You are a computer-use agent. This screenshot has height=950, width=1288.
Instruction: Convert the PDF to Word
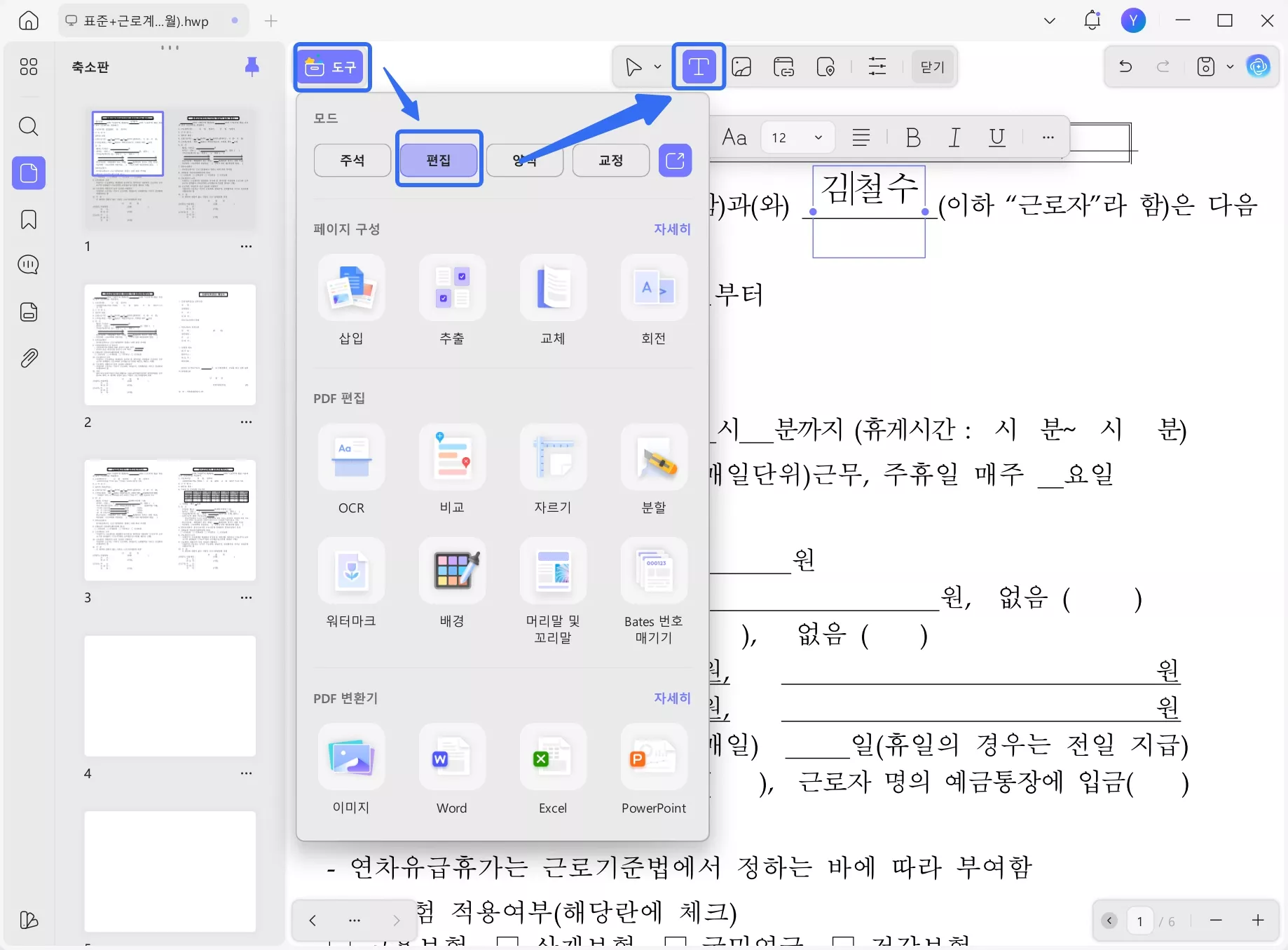click(x=452, y=768)
